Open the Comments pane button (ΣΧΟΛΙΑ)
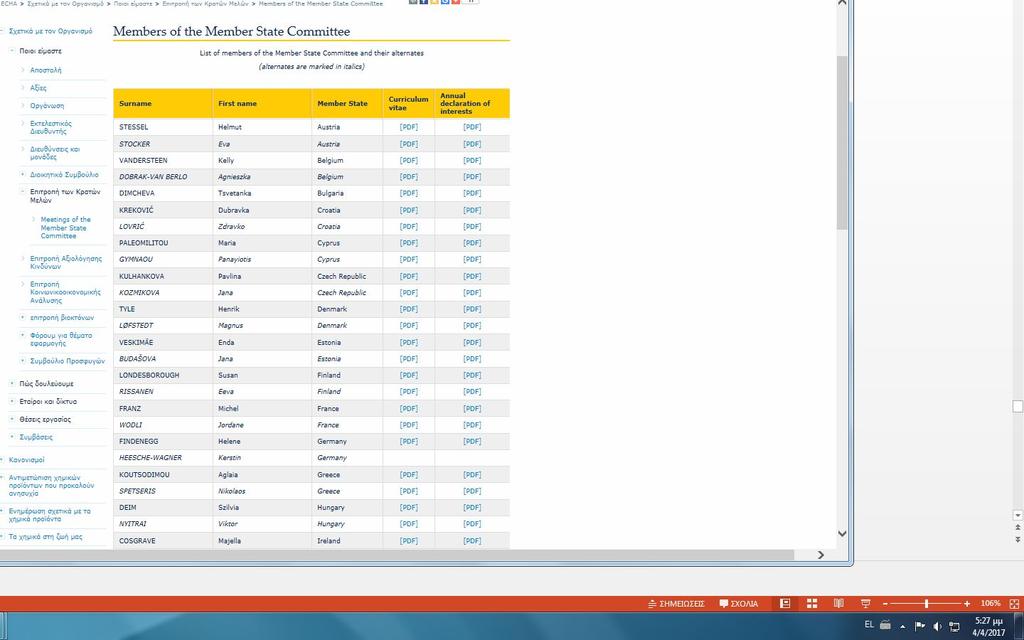The height and width of the screenshot is (640, 1024). click(739, 604)
